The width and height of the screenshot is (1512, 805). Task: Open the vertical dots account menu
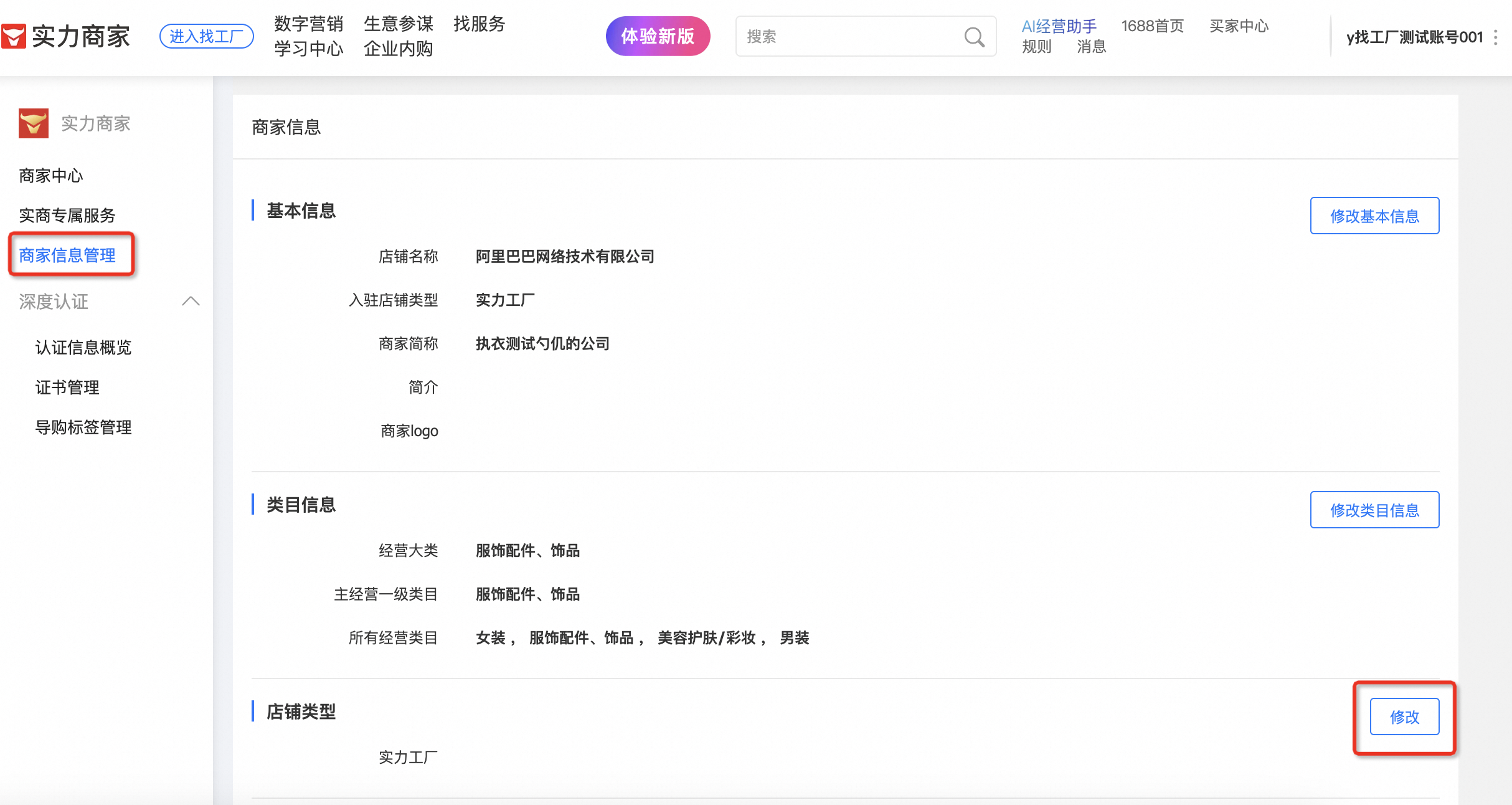(x=1495, y=37)
